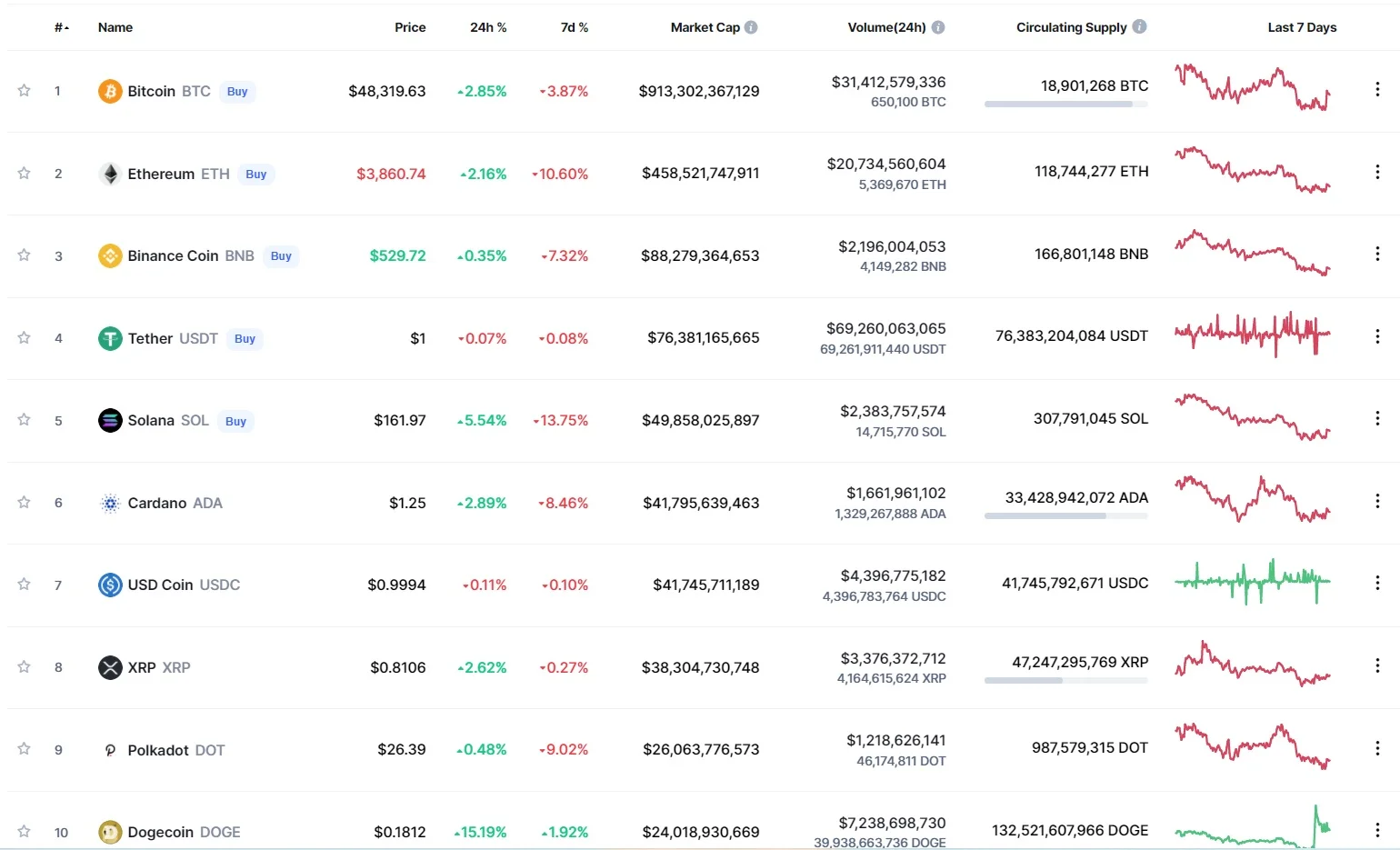This screenshot has width=1400, height=850.
Task: Click the Tether logo icon
Action: click(110, 338)
